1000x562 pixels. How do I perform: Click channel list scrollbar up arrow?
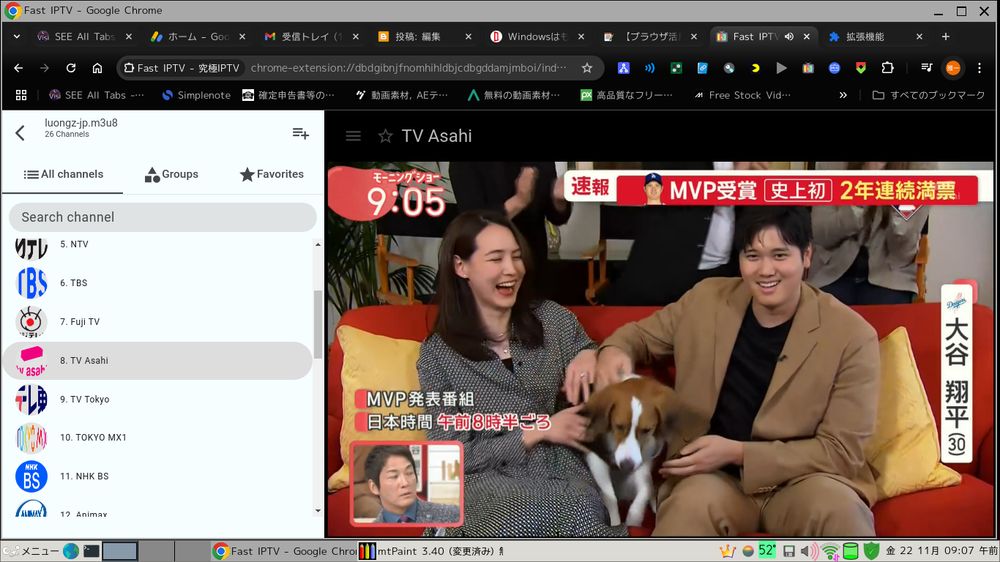(318, 244)
